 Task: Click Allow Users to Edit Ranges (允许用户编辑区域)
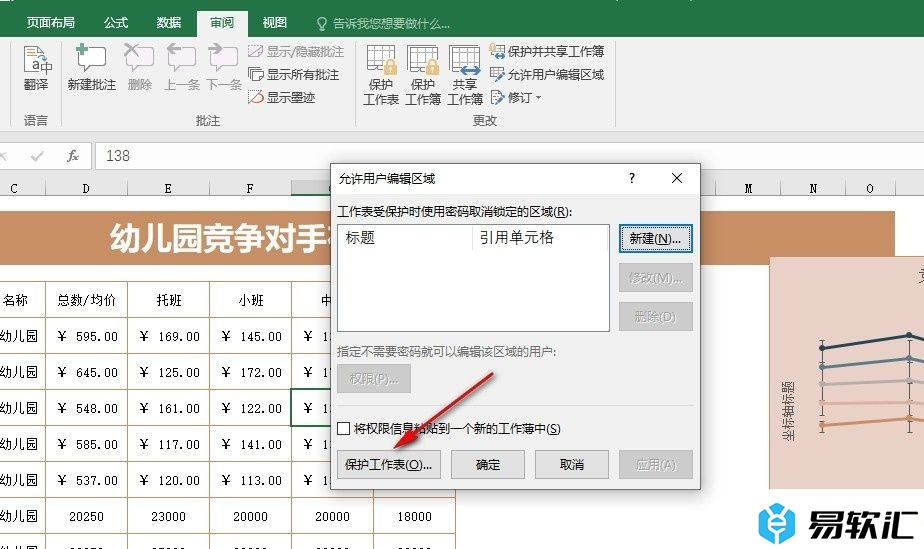tap(547, 75)
